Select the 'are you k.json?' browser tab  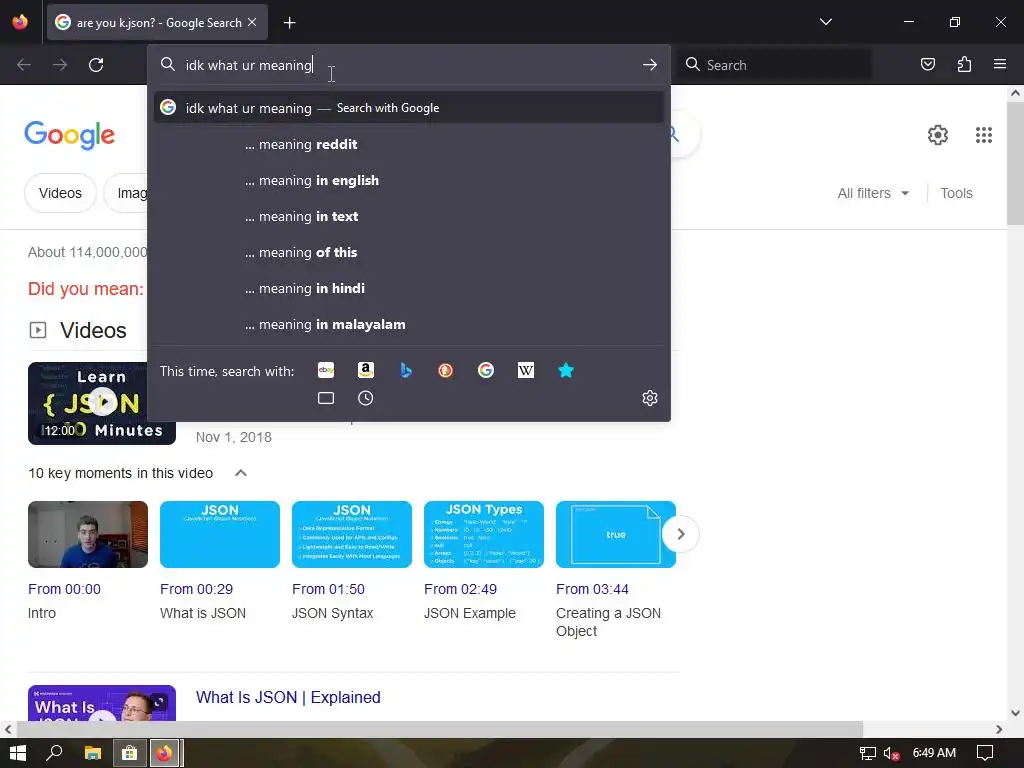[157, 23]
